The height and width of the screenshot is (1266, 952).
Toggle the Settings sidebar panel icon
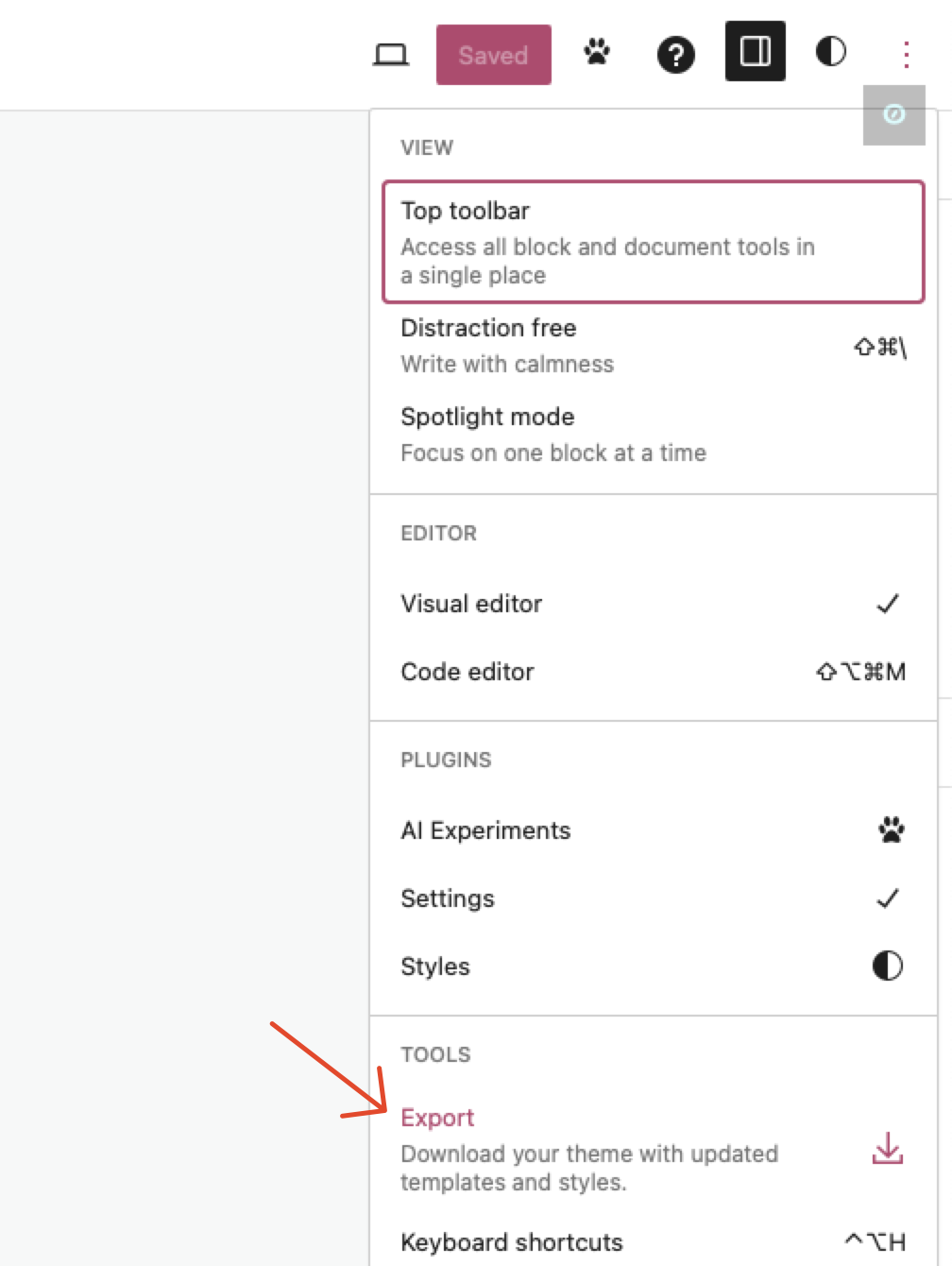pos(755,51)
